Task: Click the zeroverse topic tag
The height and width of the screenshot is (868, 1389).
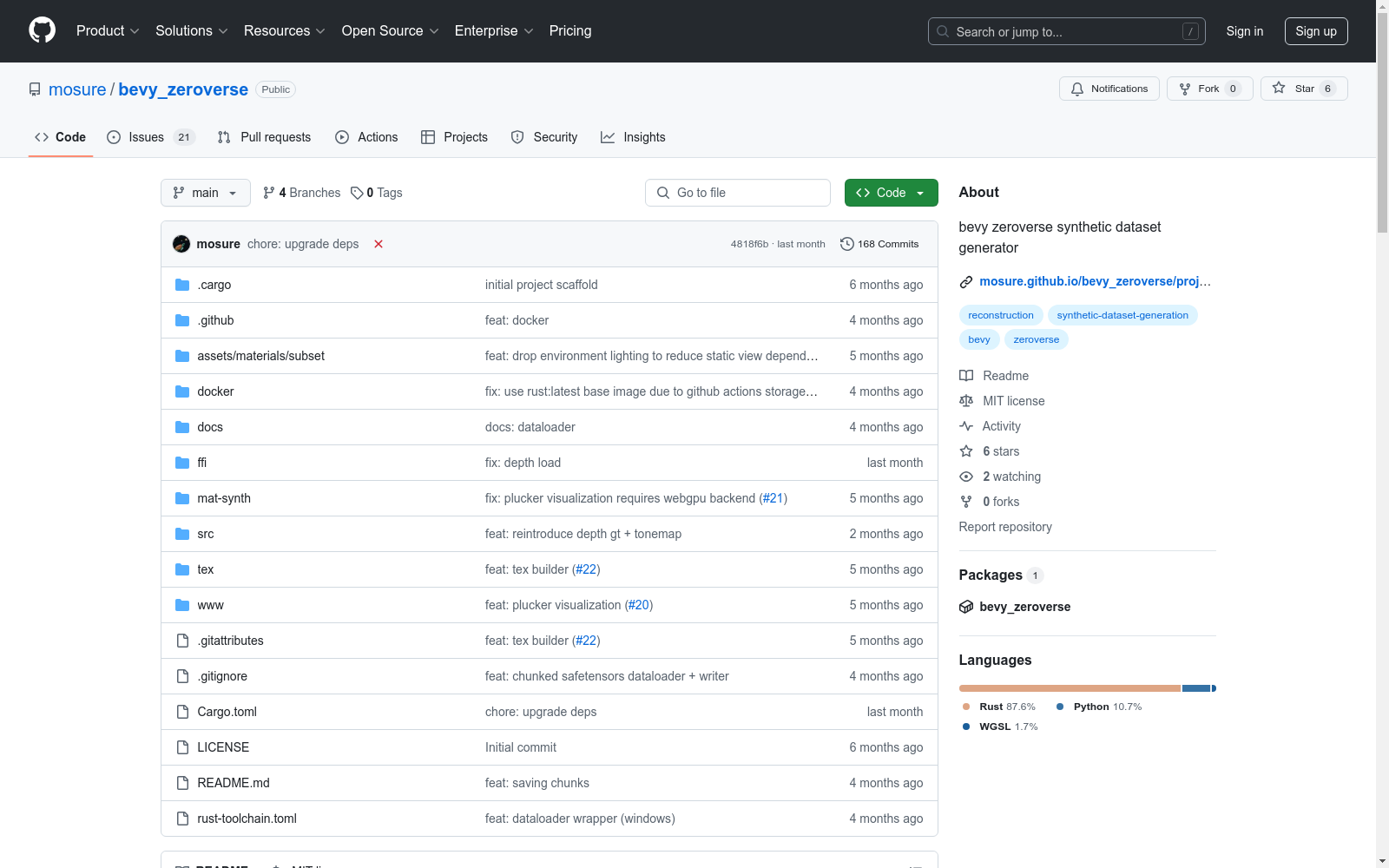Action: click(x=1037, y=339)
